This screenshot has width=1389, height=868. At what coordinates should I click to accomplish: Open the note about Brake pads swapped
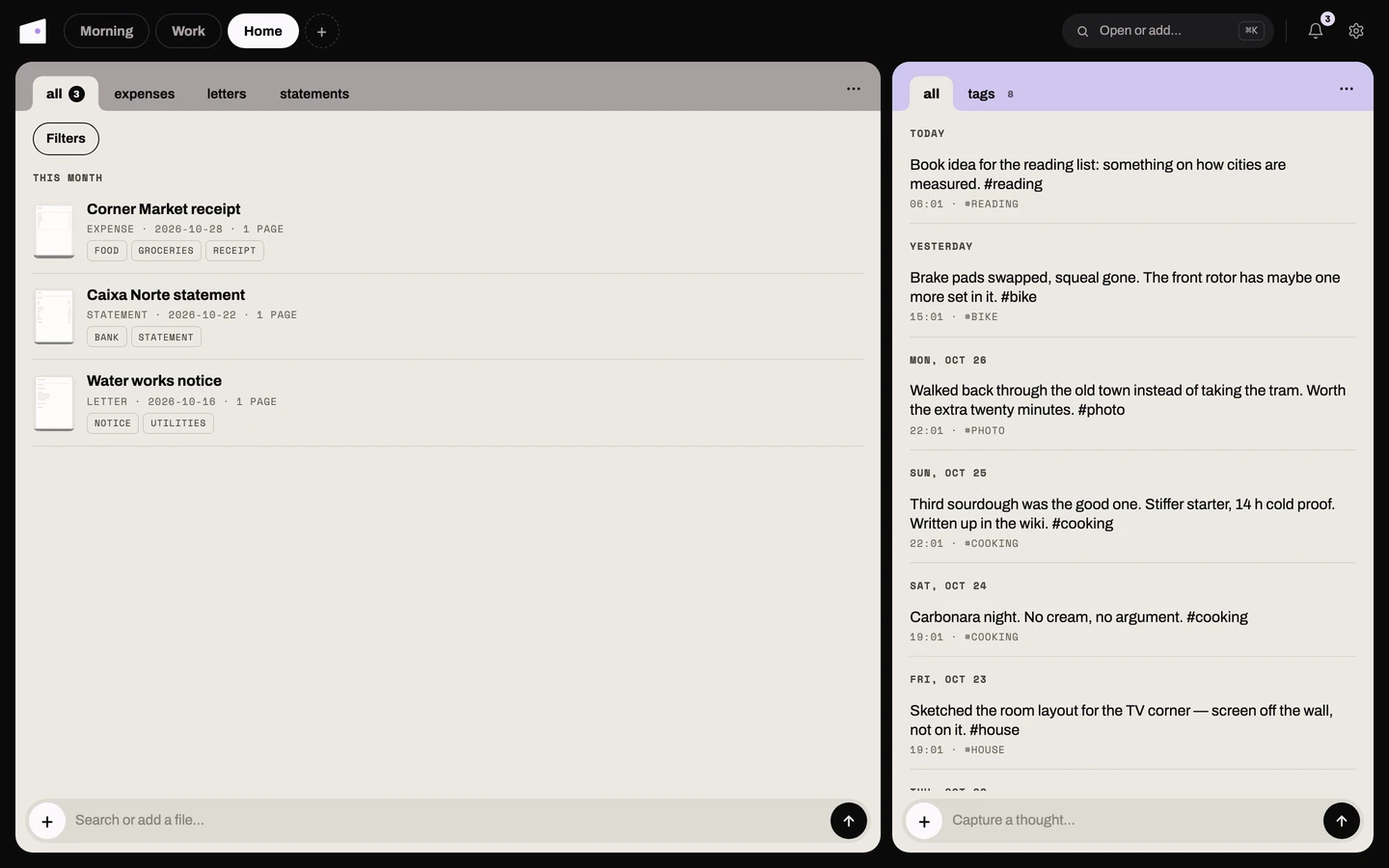point(1132,297)
